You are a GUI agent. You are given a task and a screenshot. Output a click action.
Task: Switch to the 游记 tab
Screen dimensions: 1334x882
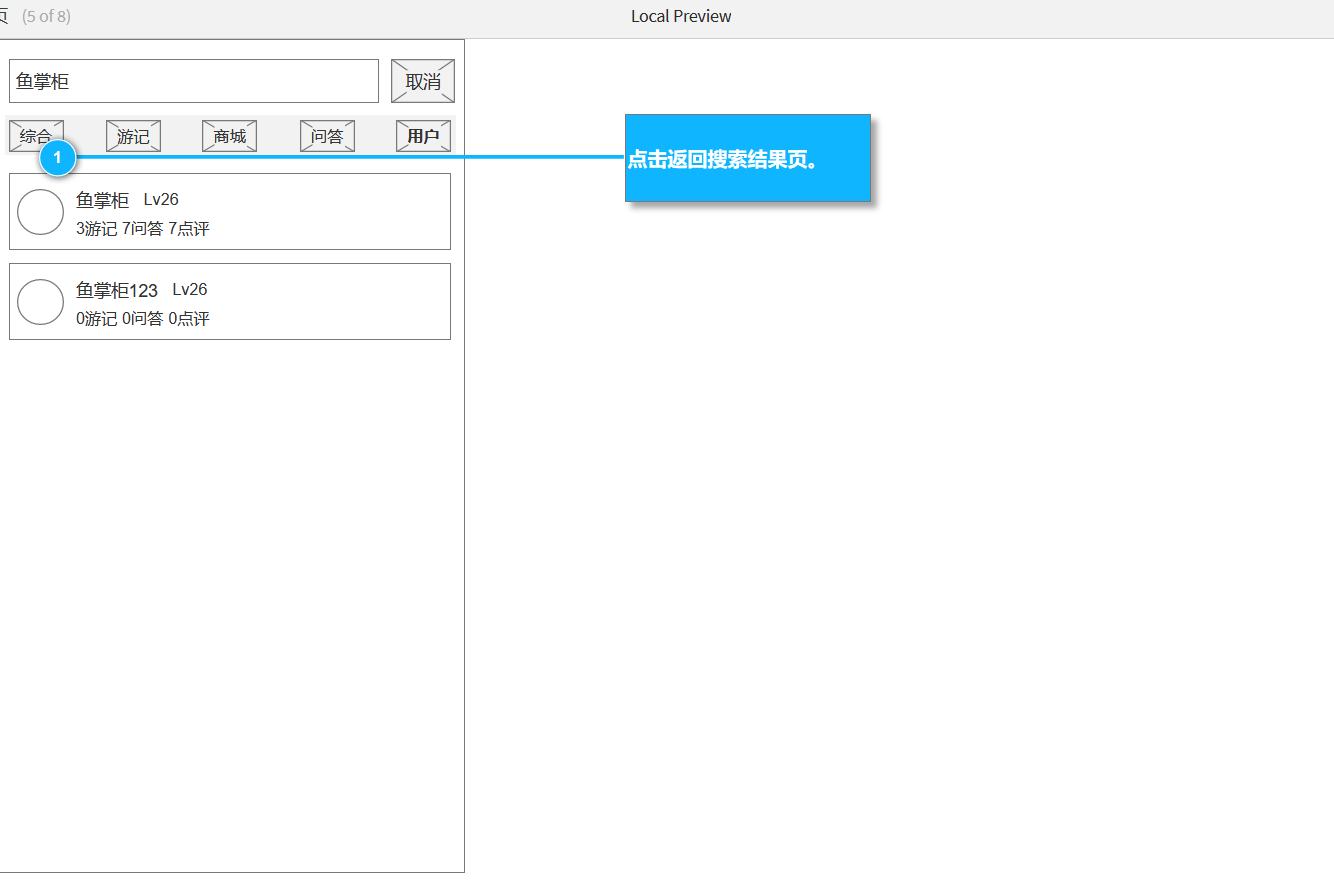tap(133, 136)
